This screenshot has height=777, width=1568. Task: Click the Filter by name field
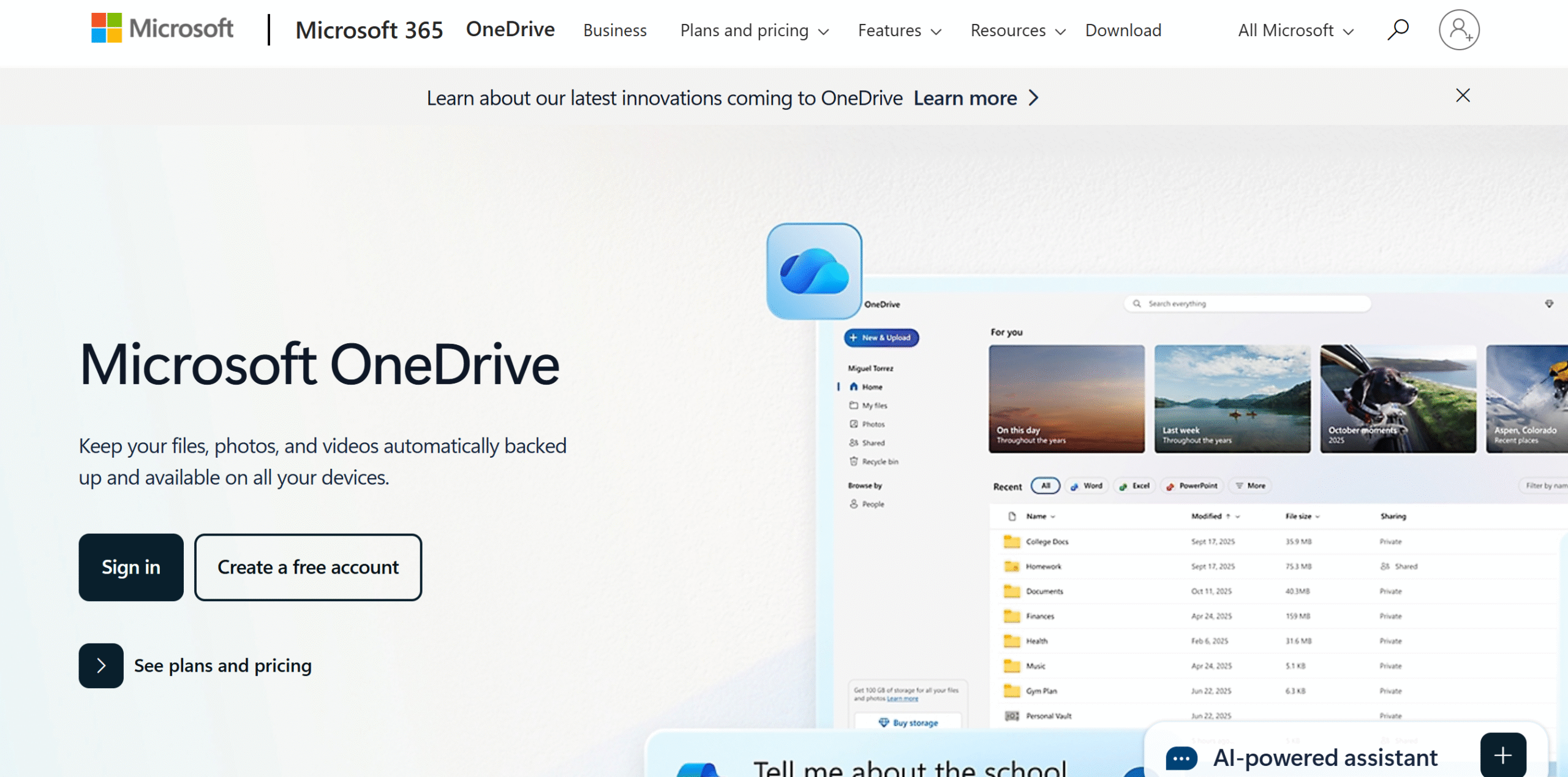pos(1544,485)
